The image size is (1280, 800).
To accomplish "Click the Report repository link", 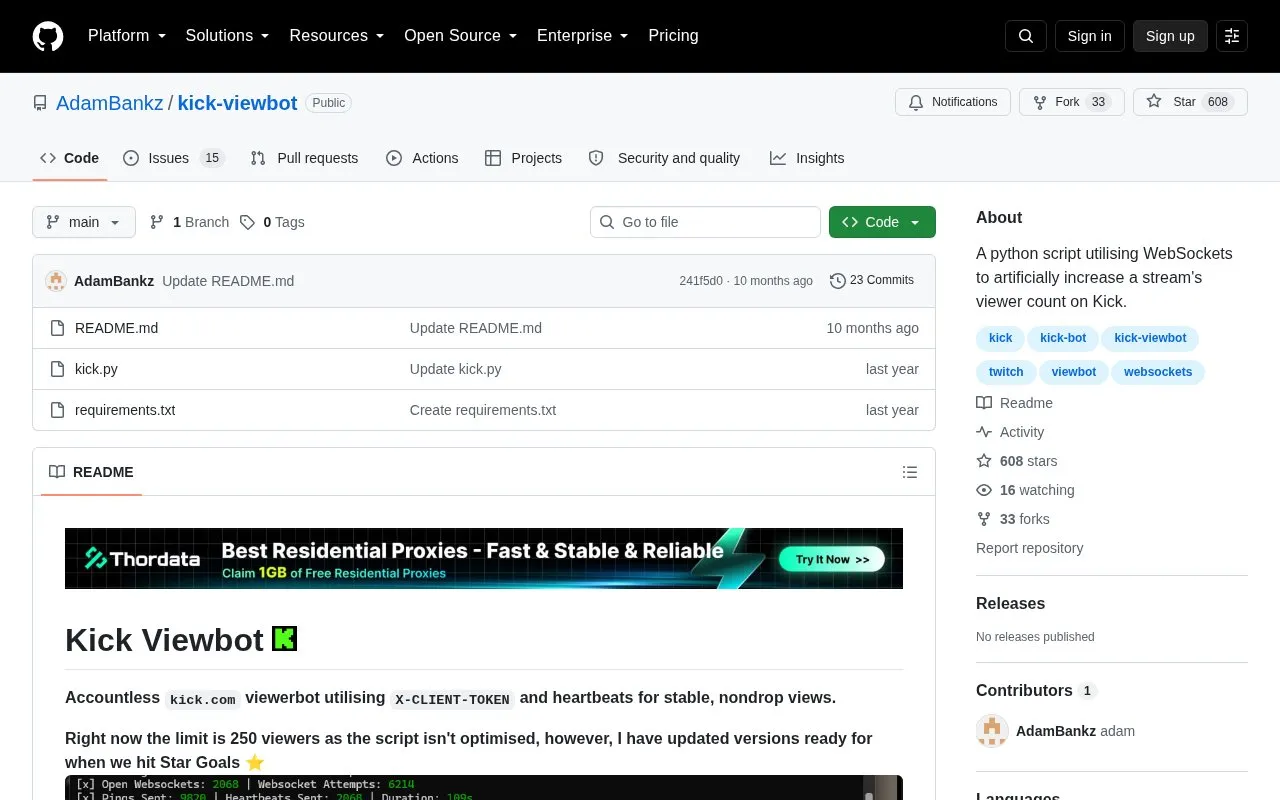I will tap(1029, 548).
